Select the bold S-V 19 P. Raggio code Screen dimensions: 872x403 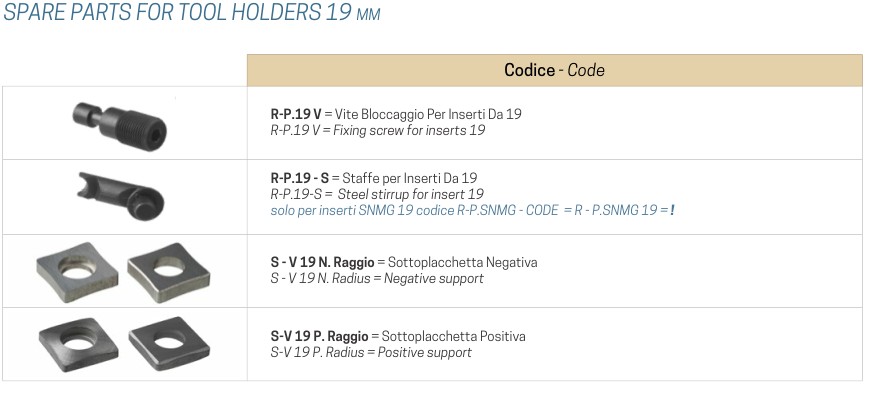click(x=320, y=337)
